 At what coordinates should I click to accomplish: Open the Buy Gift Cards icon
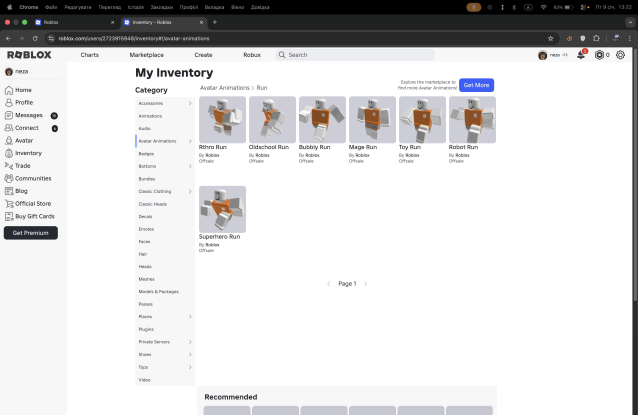9,216
